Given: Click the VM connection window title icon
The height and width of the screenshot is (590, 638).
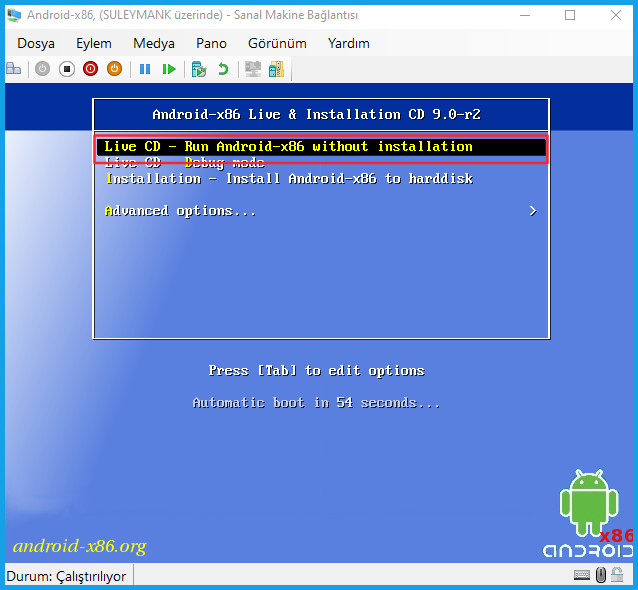Looking at the screenshot, I should [14, 15].
